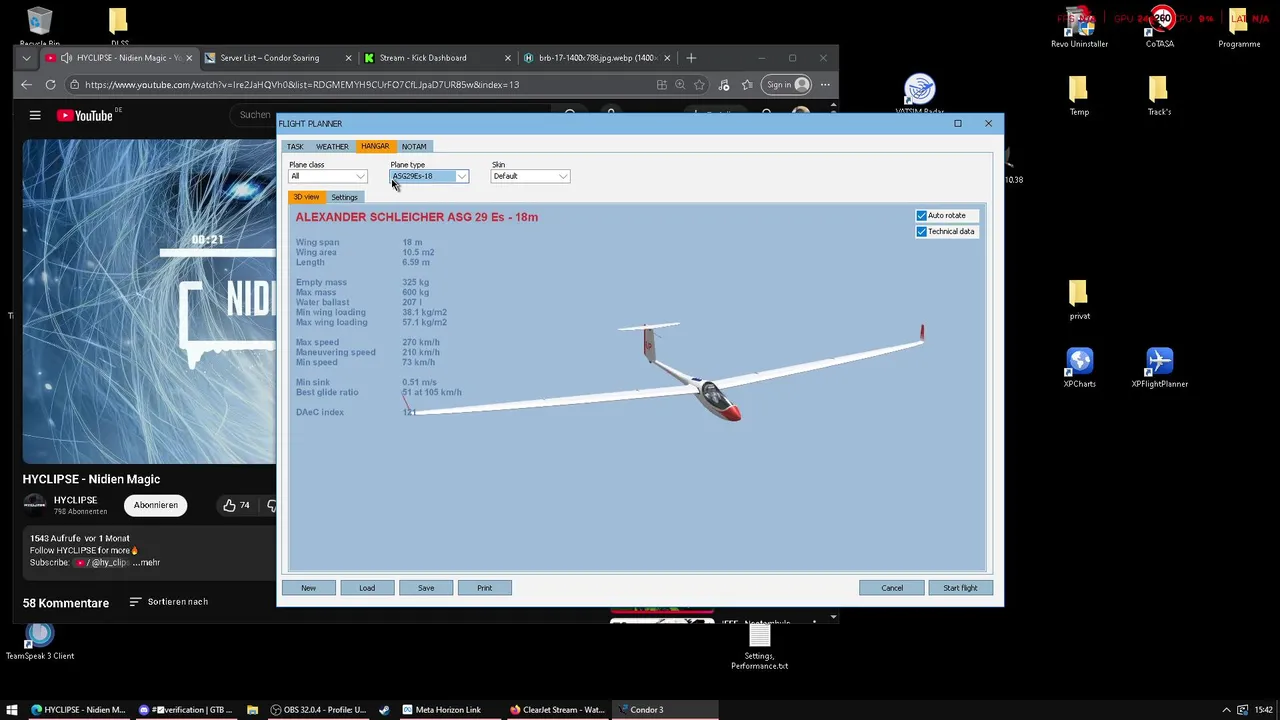The width and height of the screenshot is (1280, 720).
Task: Click the Abonnieren subscribe button
Action: tap(156, 505)
